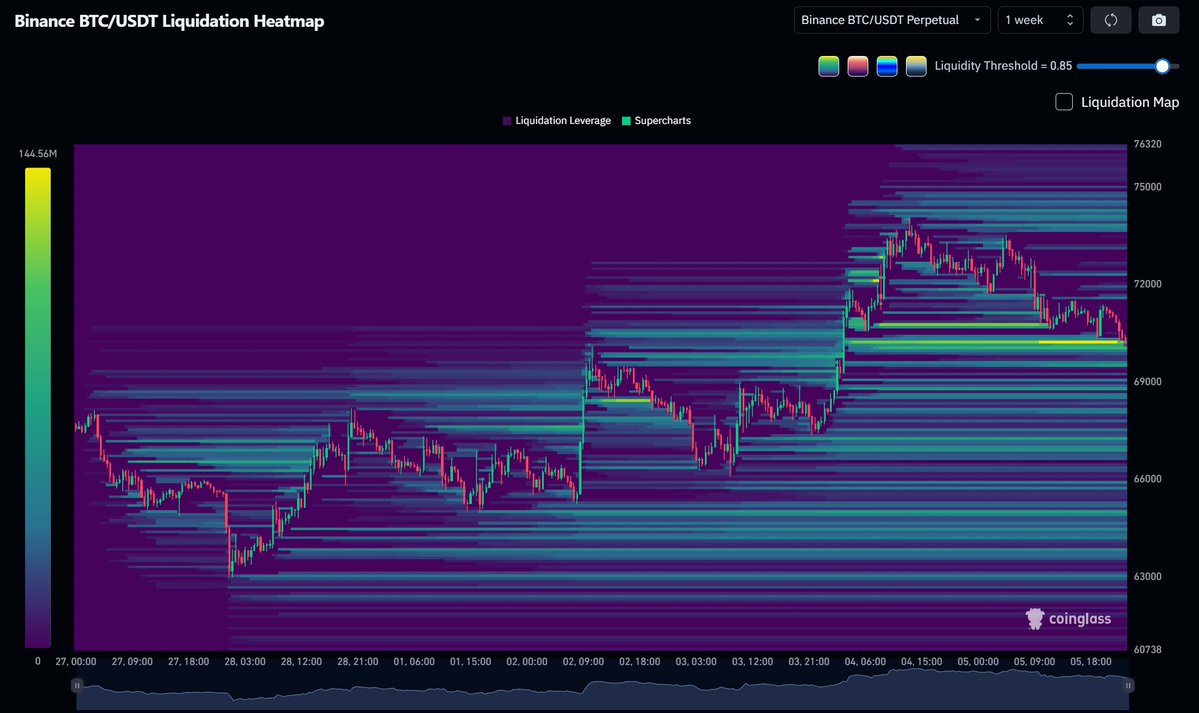
Task: Take a snapshot using the camera icon
Action: tap(1158, 19)
